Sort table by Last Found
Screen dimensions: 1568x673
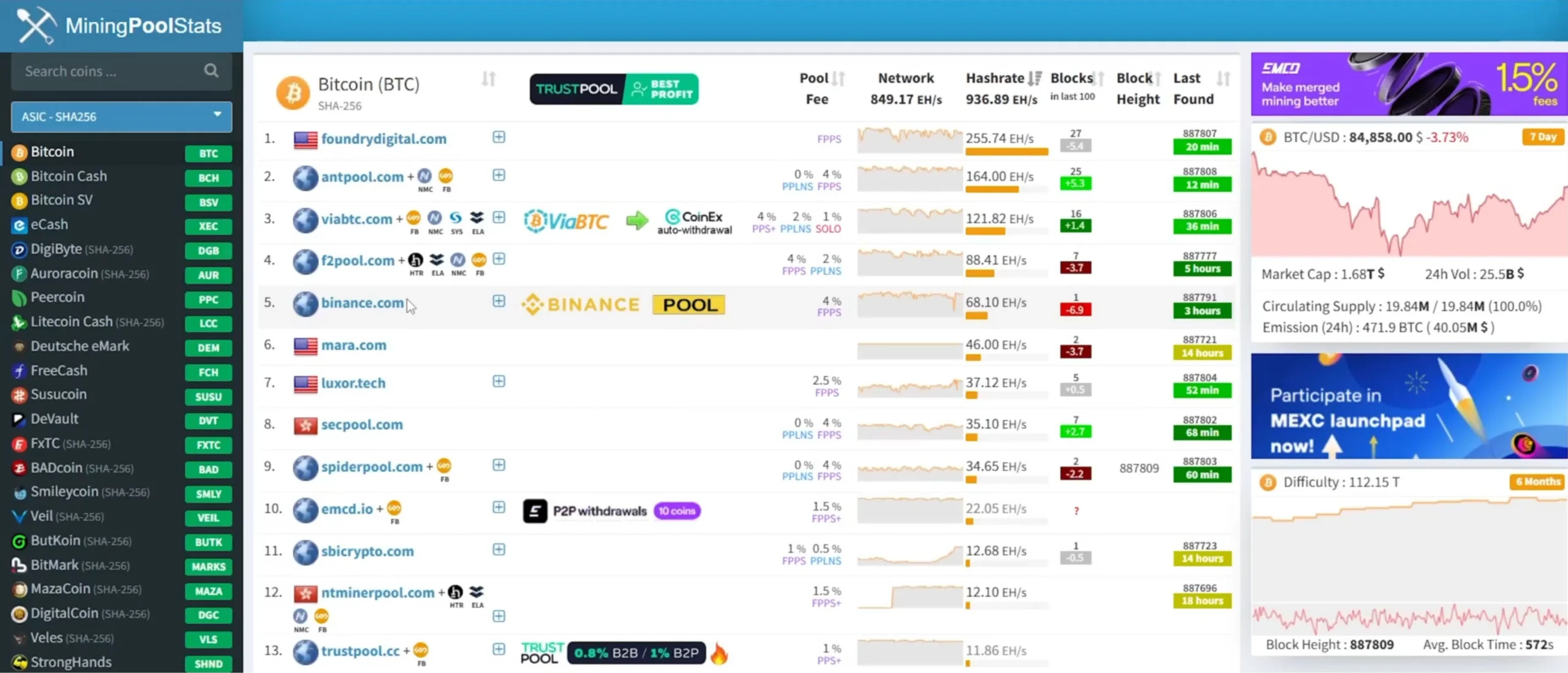(x=1223, y=78)
